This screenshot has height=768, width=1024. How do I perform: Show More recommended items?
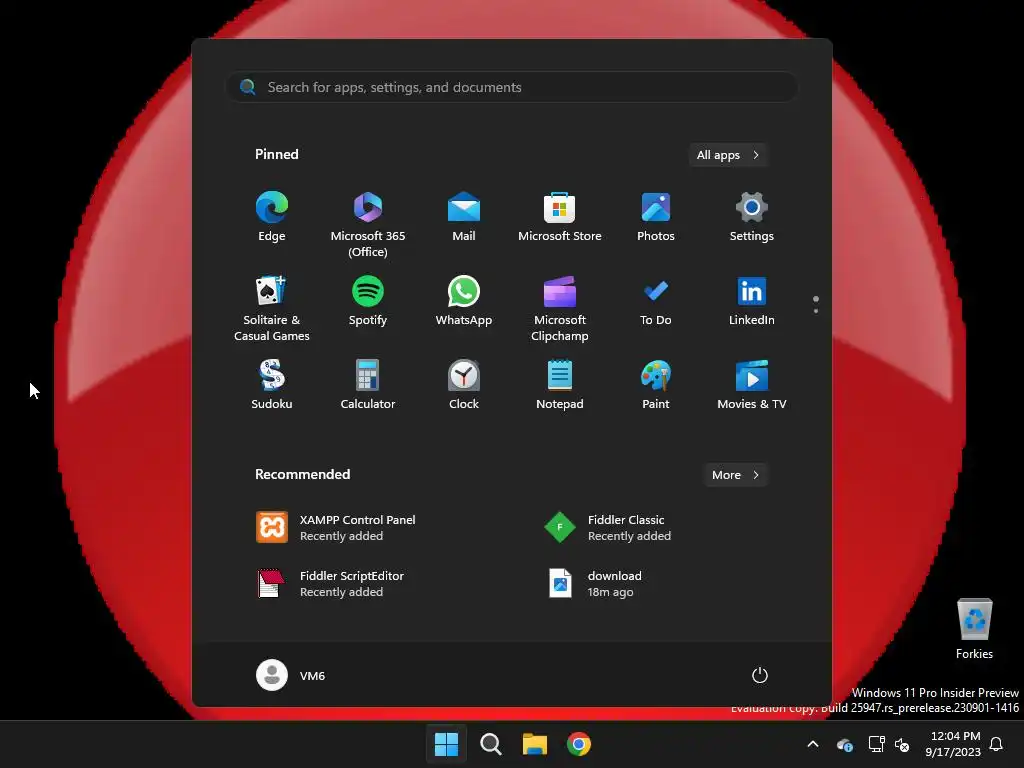(x=735, y=475)
